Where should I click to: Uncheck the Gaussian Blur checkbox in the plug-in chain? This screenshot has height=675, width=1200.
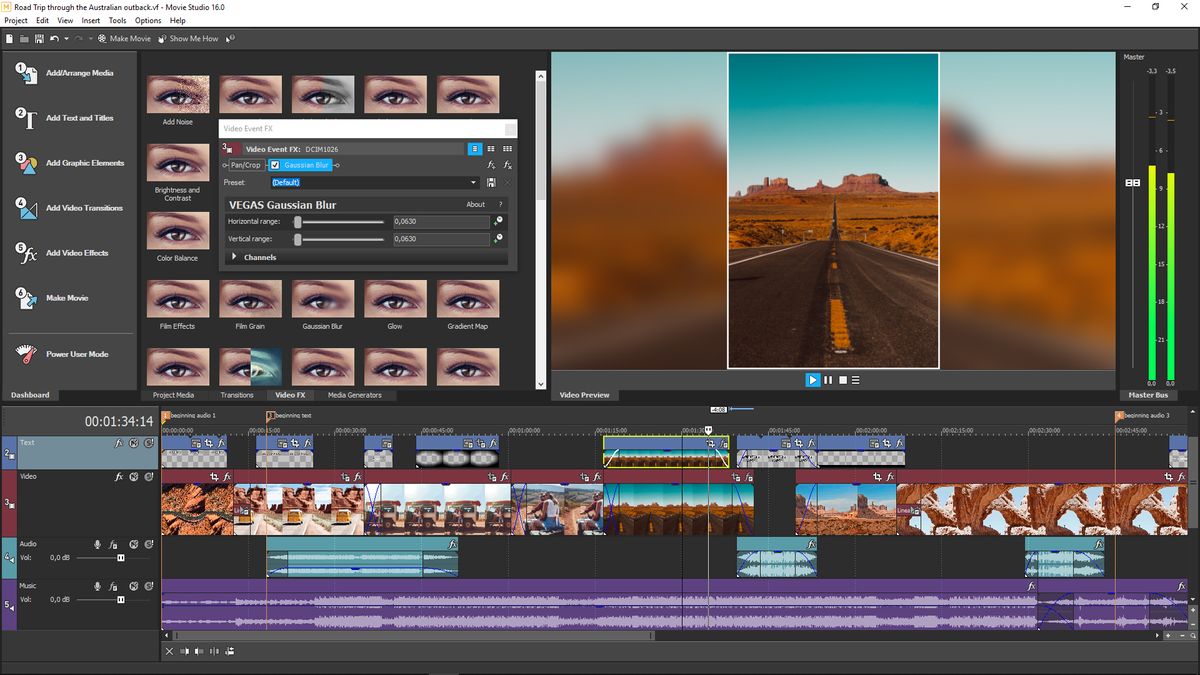coord(275,165)
